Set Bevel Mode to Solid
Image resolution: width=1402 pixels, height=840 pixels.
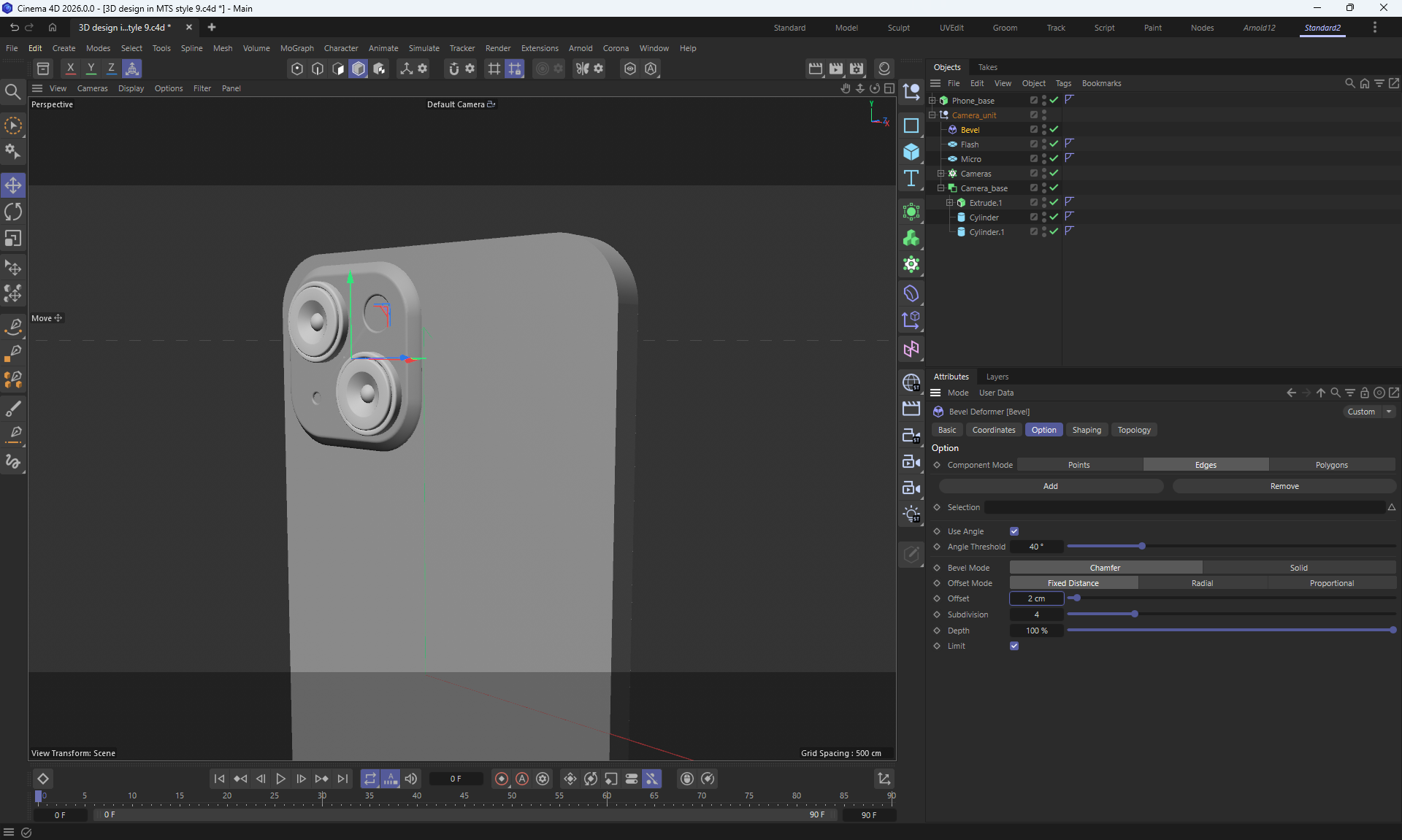(1298, 568)
